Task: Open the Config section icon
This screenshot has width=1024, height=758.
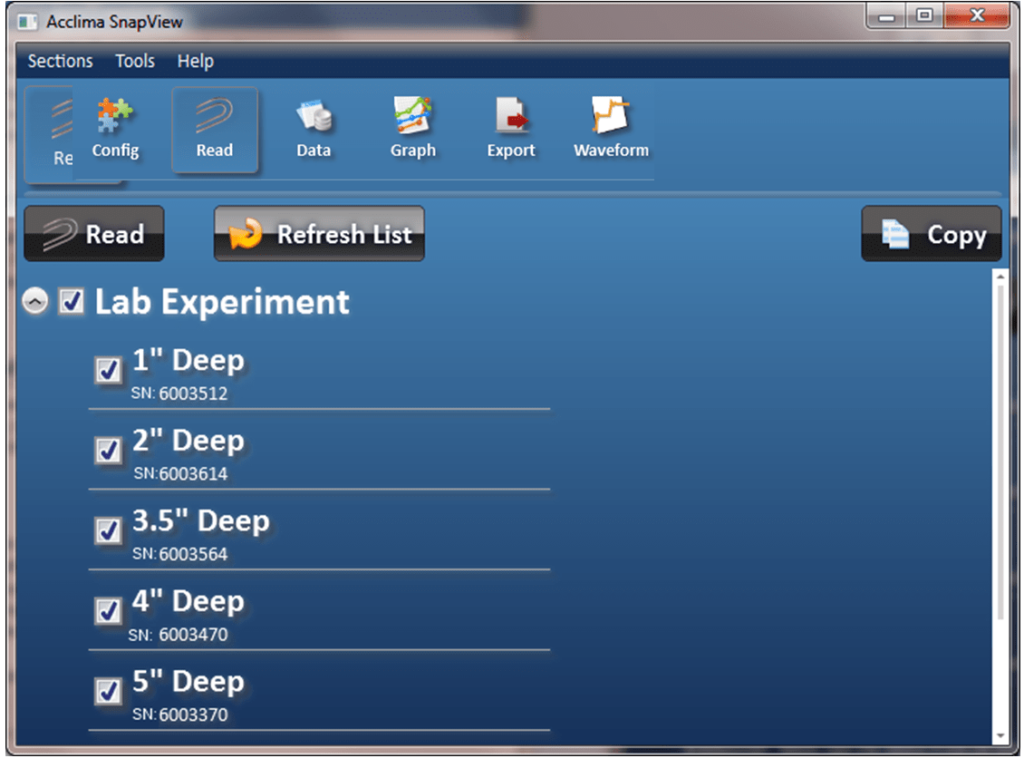Action: tap(115, 125)
